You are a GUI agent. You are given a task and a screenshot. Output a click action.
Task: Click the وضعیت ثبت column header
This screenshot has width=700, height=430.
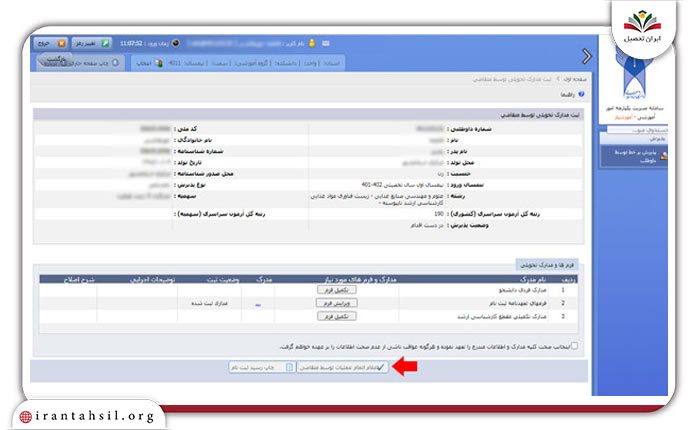point(223,280)
